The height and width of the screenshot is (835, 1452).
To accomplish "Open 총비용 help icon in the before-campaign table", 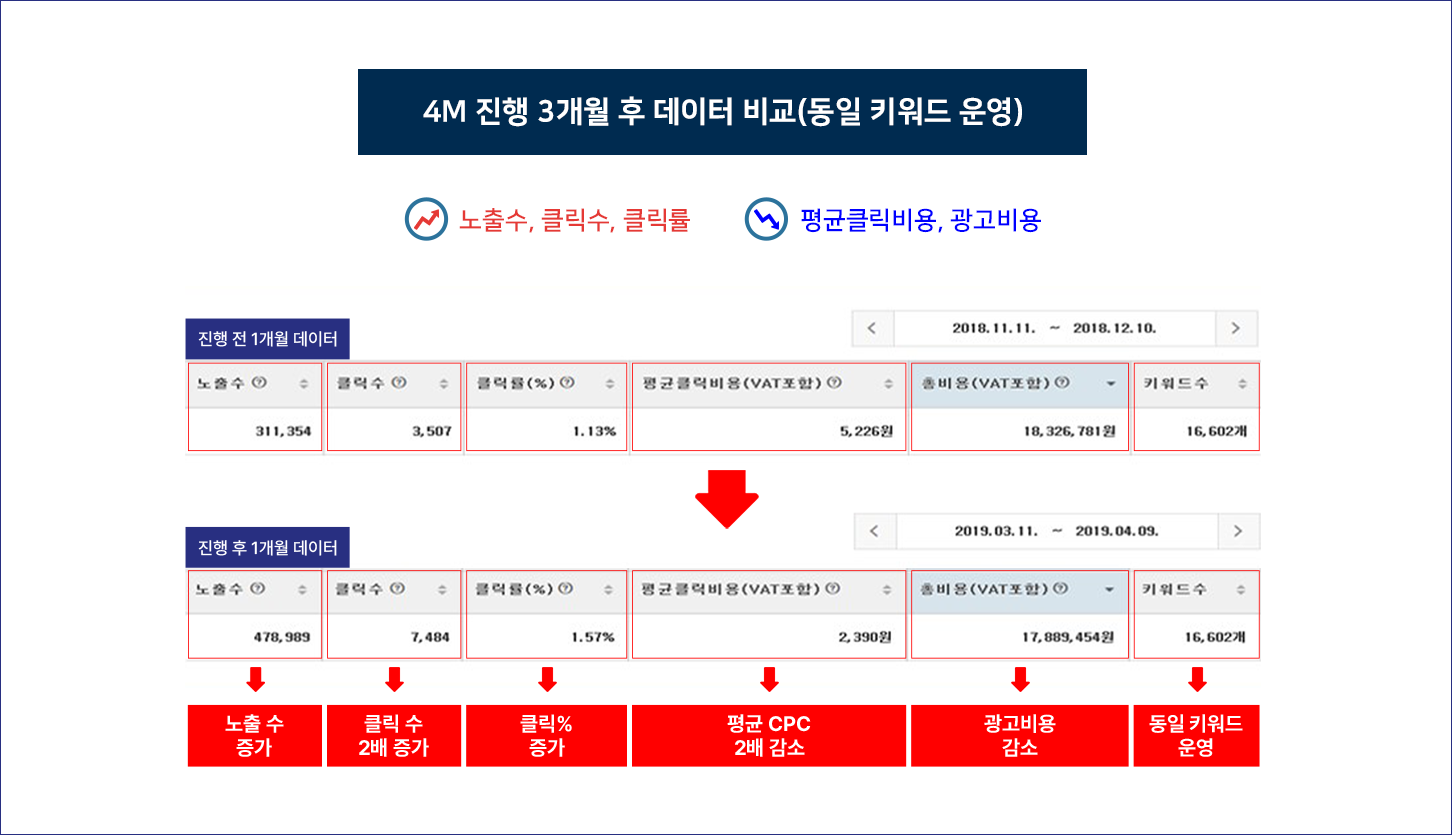I will coord(1062,383).
